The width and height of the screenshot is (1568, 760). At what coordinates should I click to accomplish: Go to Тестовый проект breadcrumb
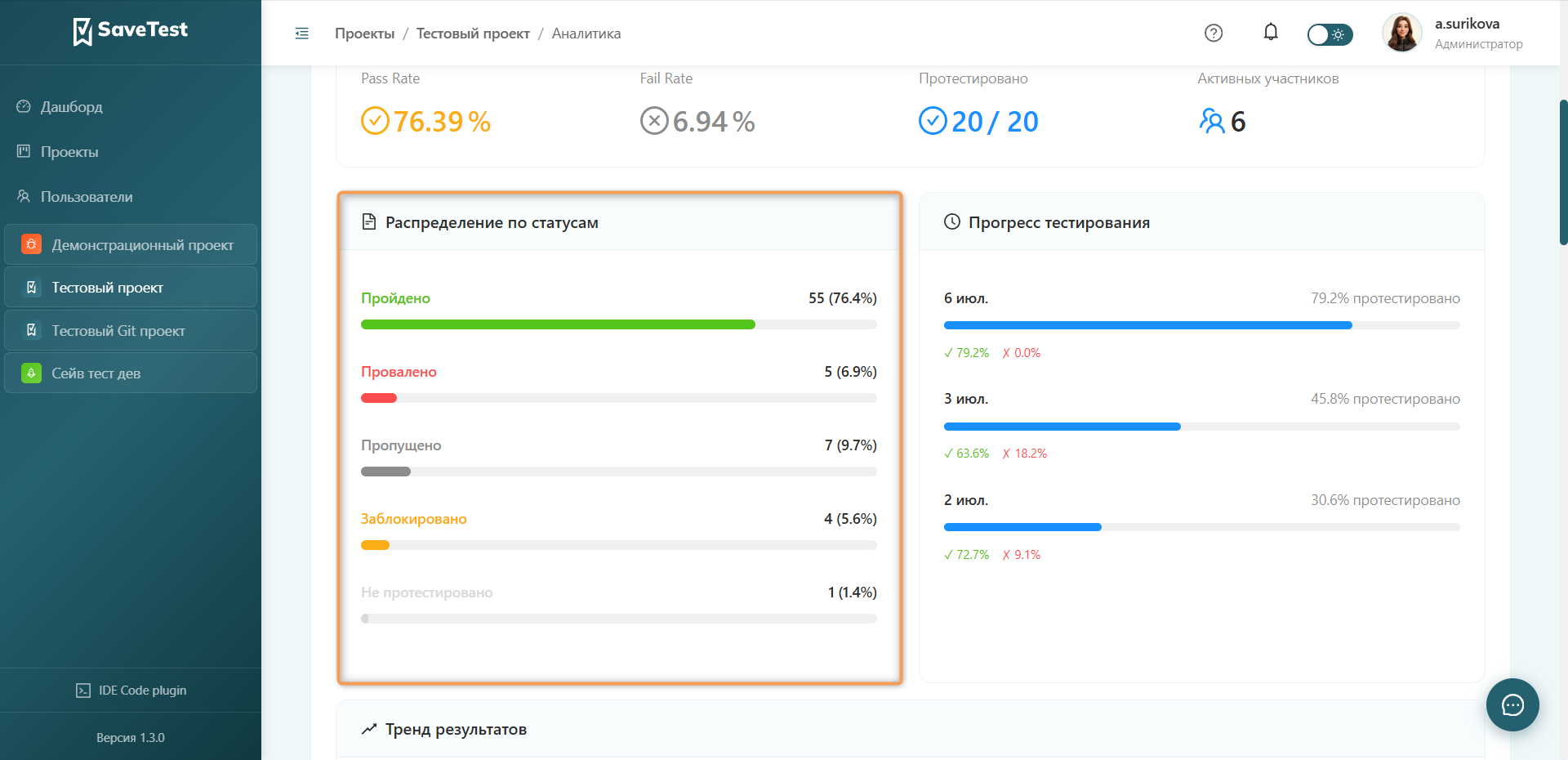point(473,34)
